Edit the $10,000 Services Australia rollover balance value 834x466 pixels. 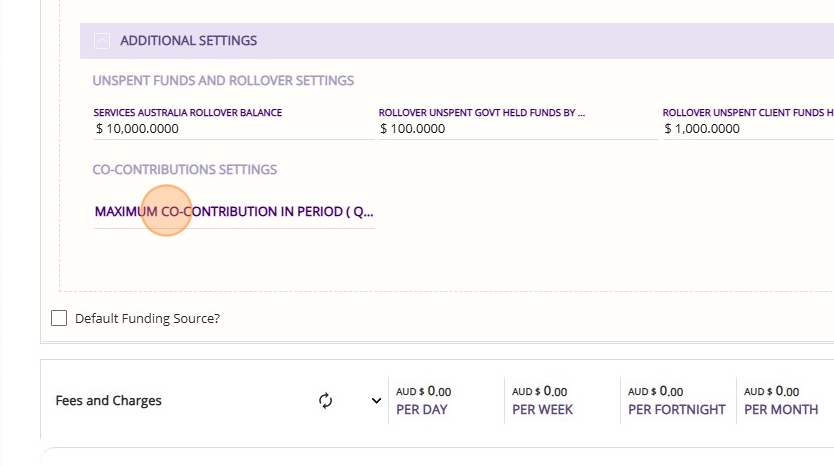pos(138,128)
